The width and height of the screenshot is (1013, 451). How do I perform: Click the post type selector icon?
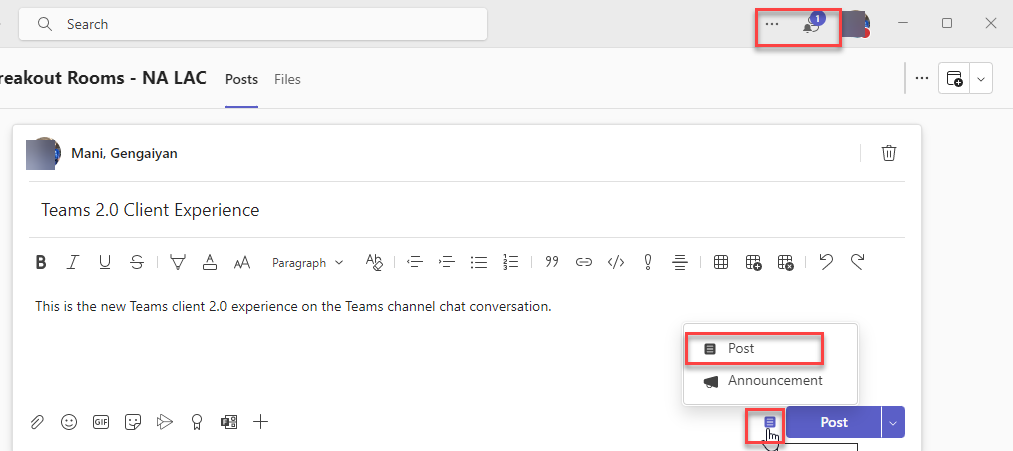pos(769,422)
